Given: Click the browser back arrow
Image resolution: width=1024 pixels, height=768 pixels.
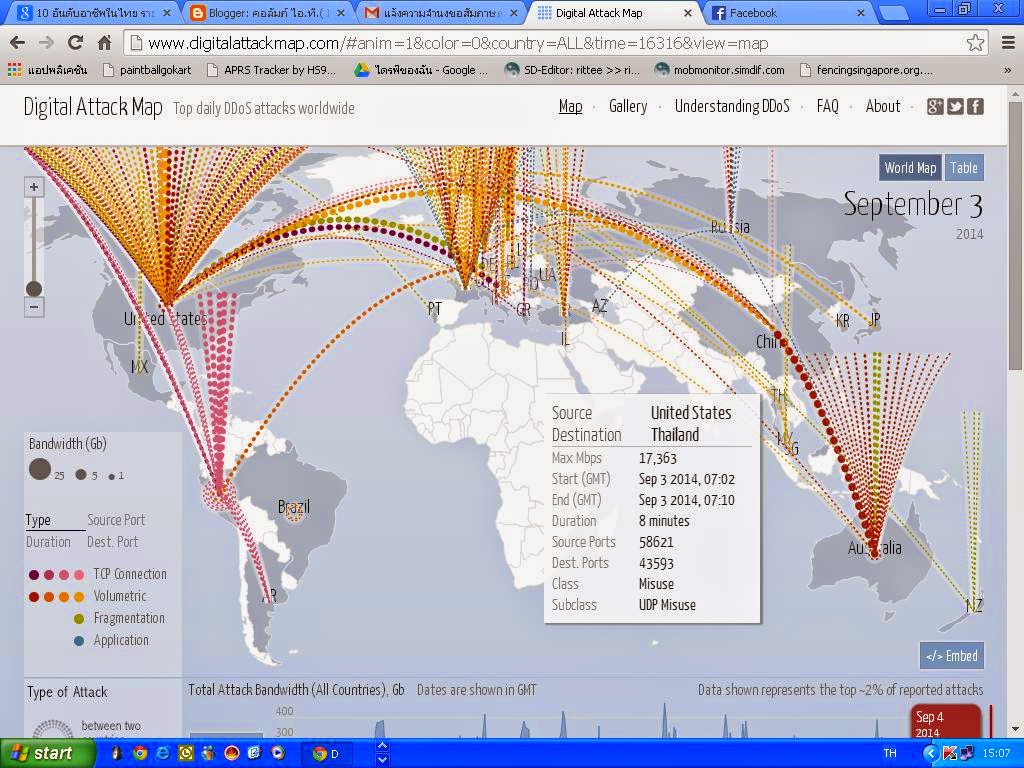Looking at the screenshot, I should point(18,43).
